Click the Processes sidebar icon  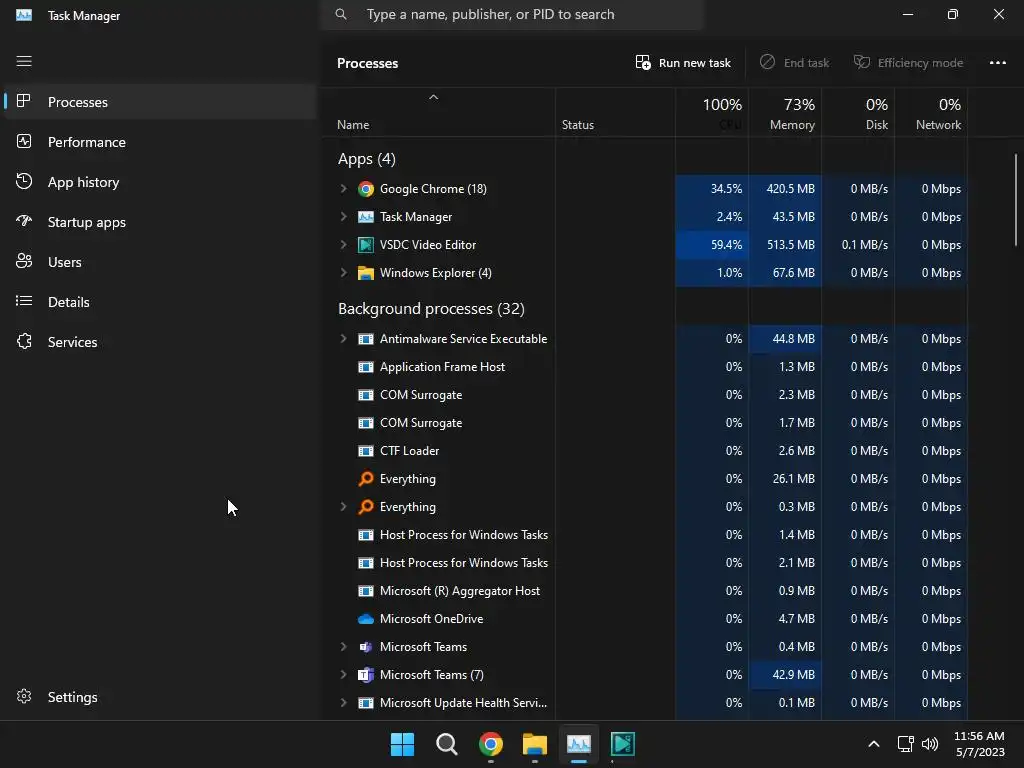click(x=24, y=101)
